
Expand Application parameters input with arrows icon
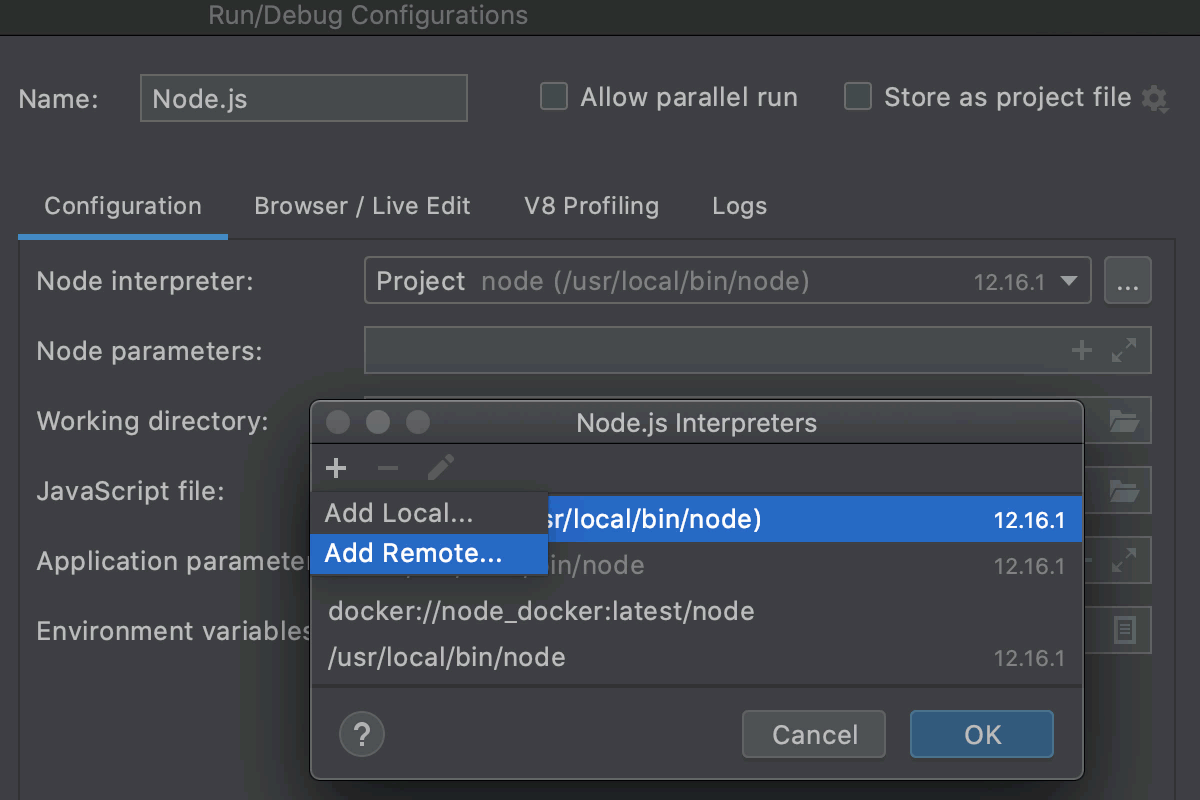pos(1126,560)
